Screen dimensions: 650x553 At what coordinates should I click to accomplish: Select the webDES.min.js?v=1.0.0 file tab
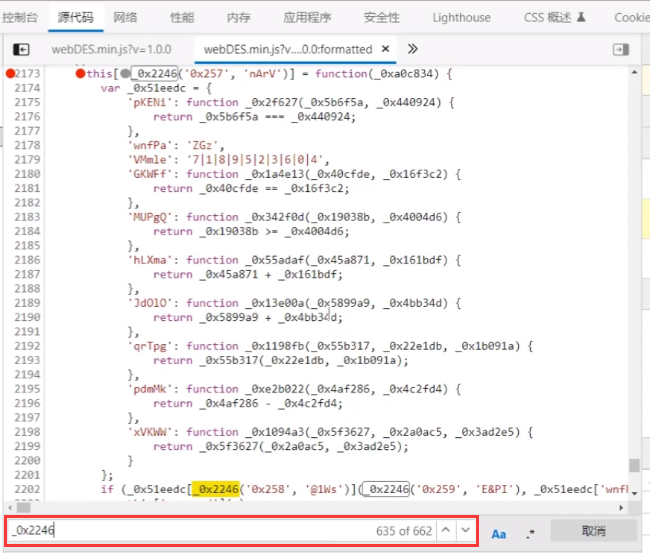tap(111, 49)
